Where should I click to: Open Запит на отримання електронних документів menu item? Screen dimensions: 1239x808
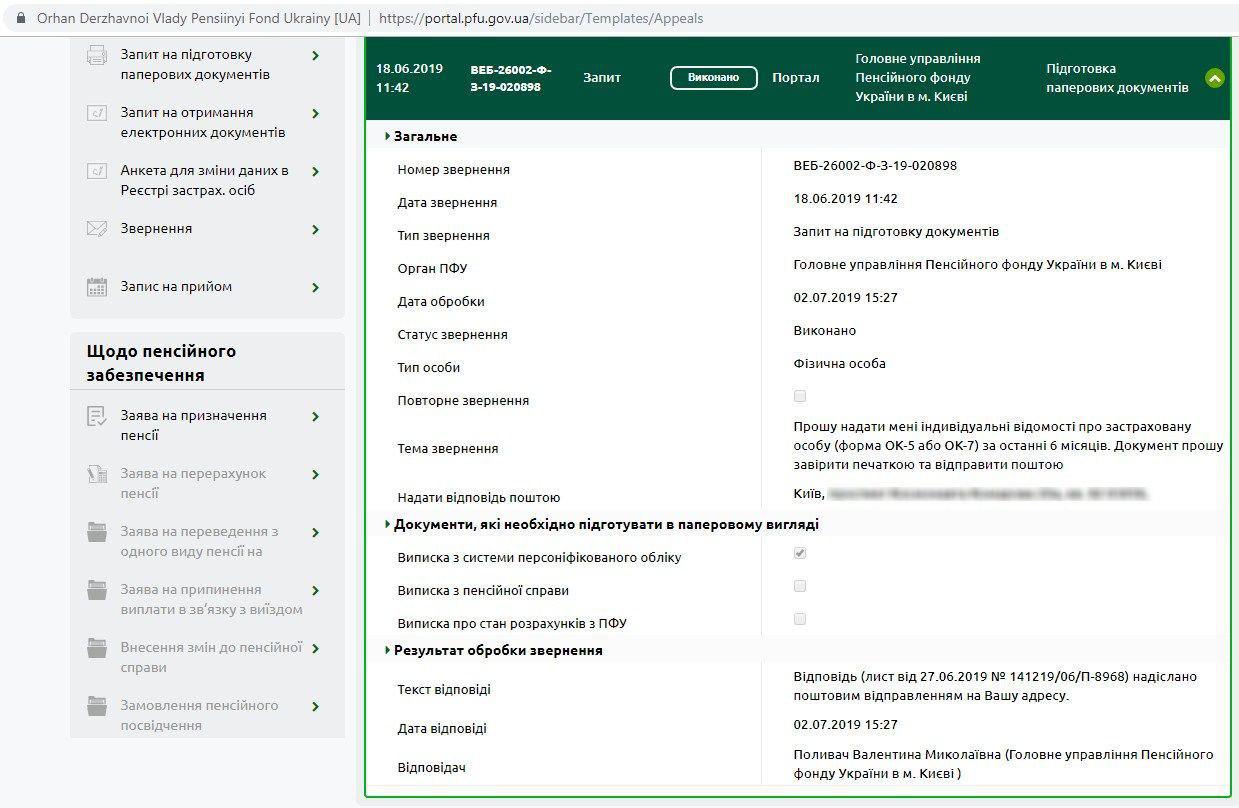[203, 123]
